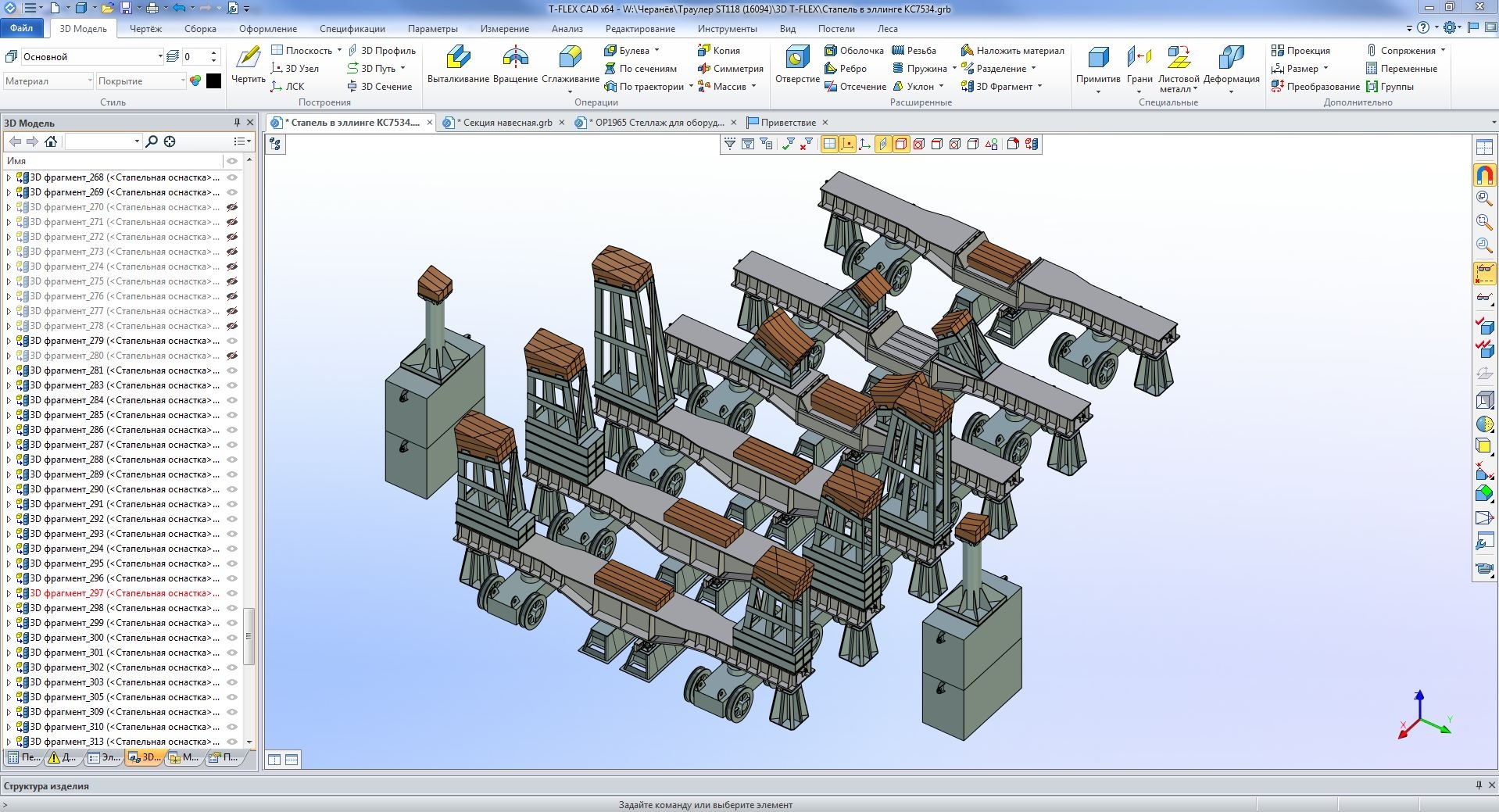Image resolution: width=1499 pixels, height=812 pixels.
Task: Select the Ребро rib tool
Action: [845, 68]
